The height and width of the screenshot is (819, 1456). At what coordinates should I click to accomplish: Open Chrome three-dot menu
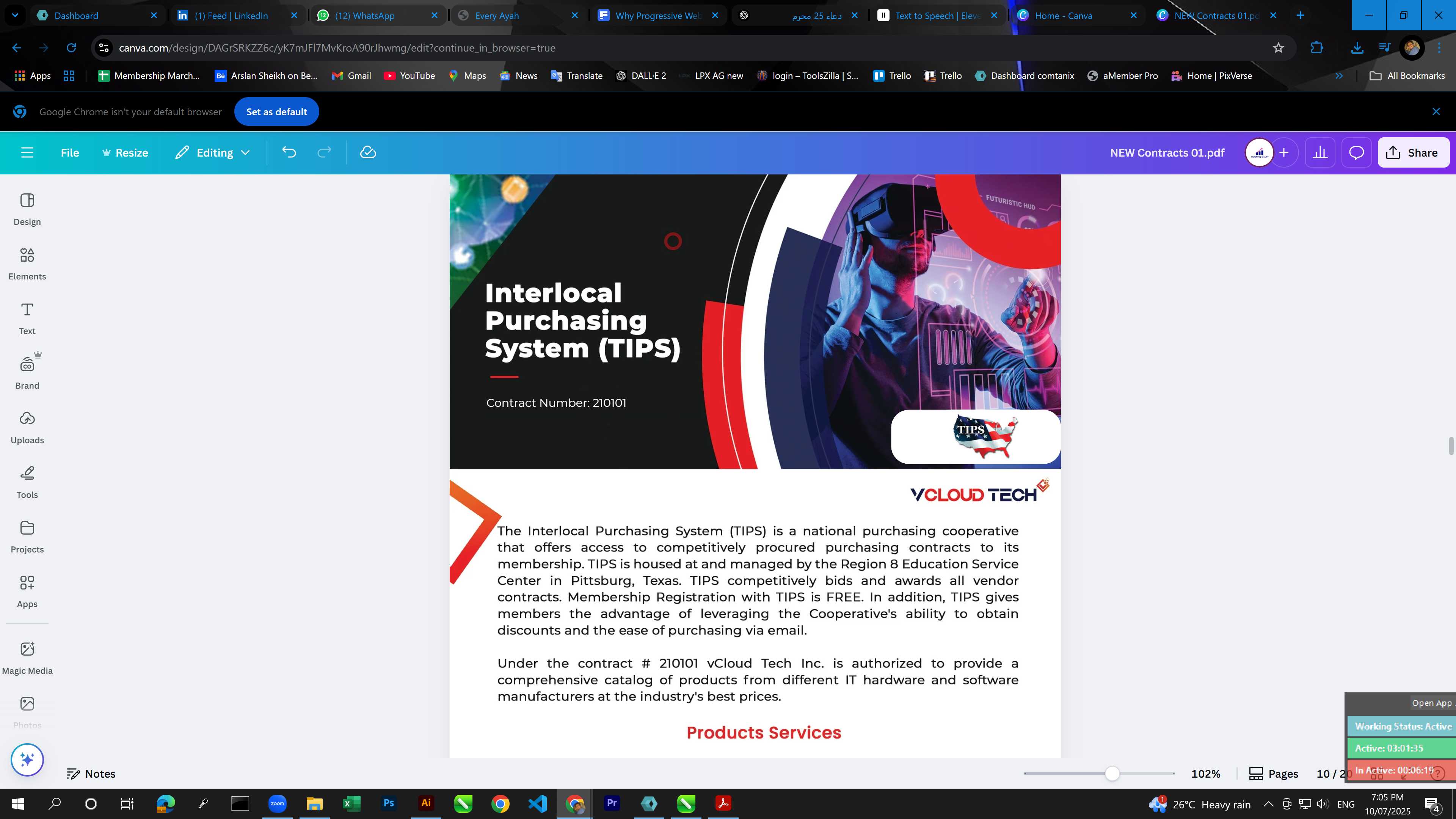click(1439, 48)
